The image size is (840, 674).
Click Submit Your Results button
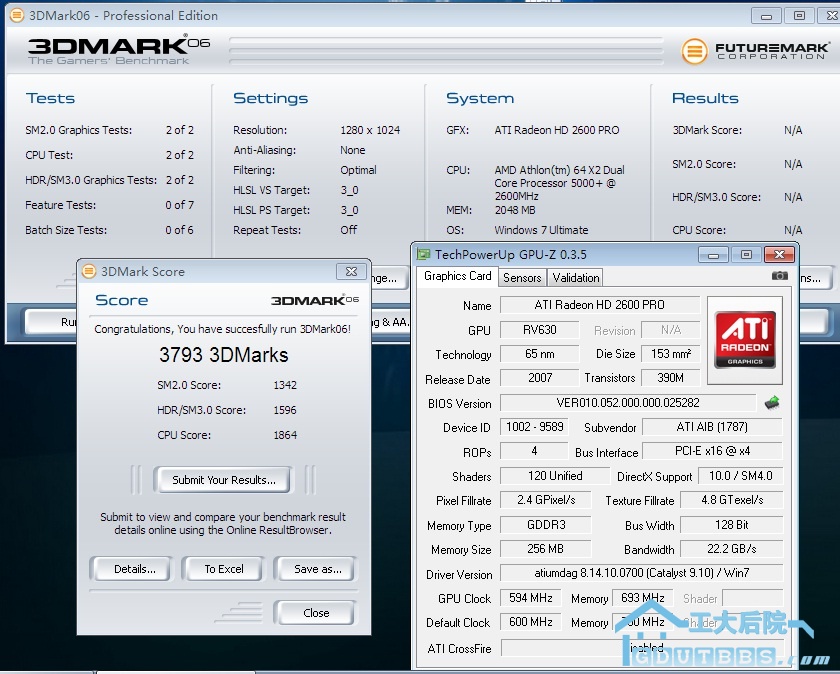[223, 480]
